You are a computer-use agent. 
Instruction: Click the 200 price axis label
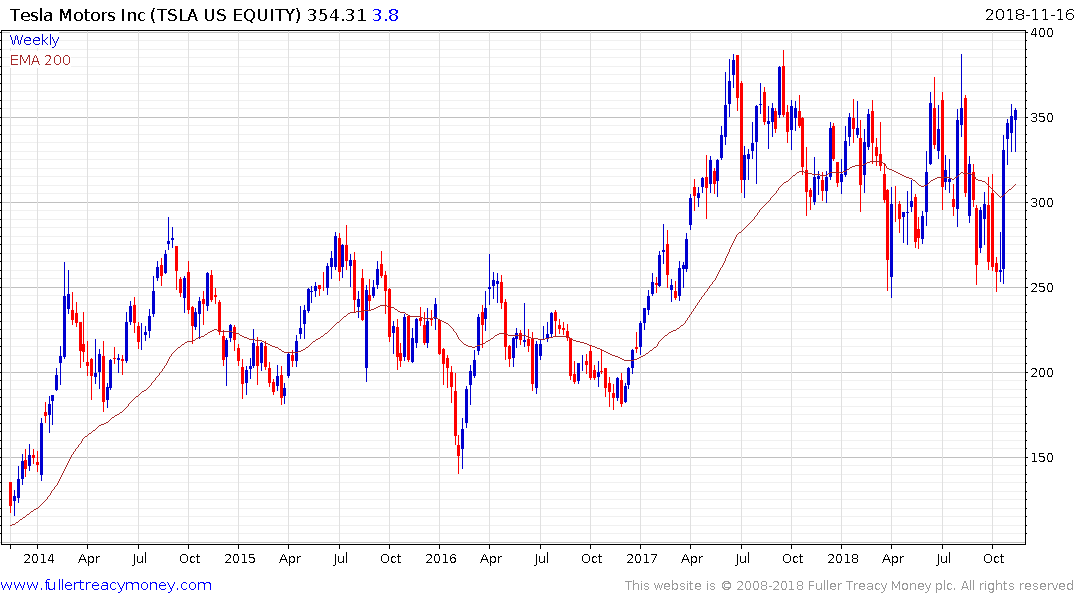pyautogui.click(x=1042, y=372)
